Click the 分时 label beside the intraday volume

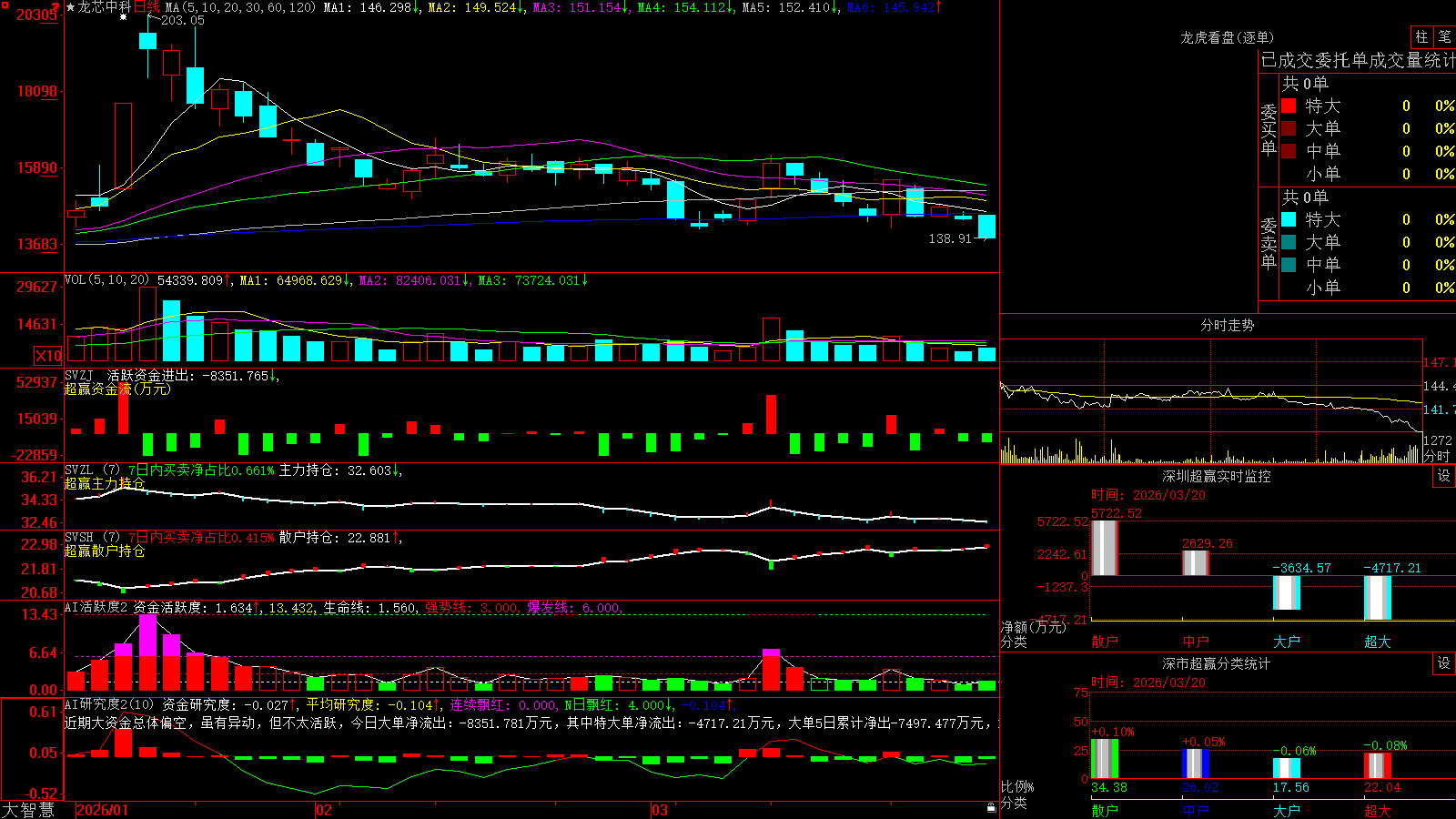pyautogui.click(x=1437, y=456)
